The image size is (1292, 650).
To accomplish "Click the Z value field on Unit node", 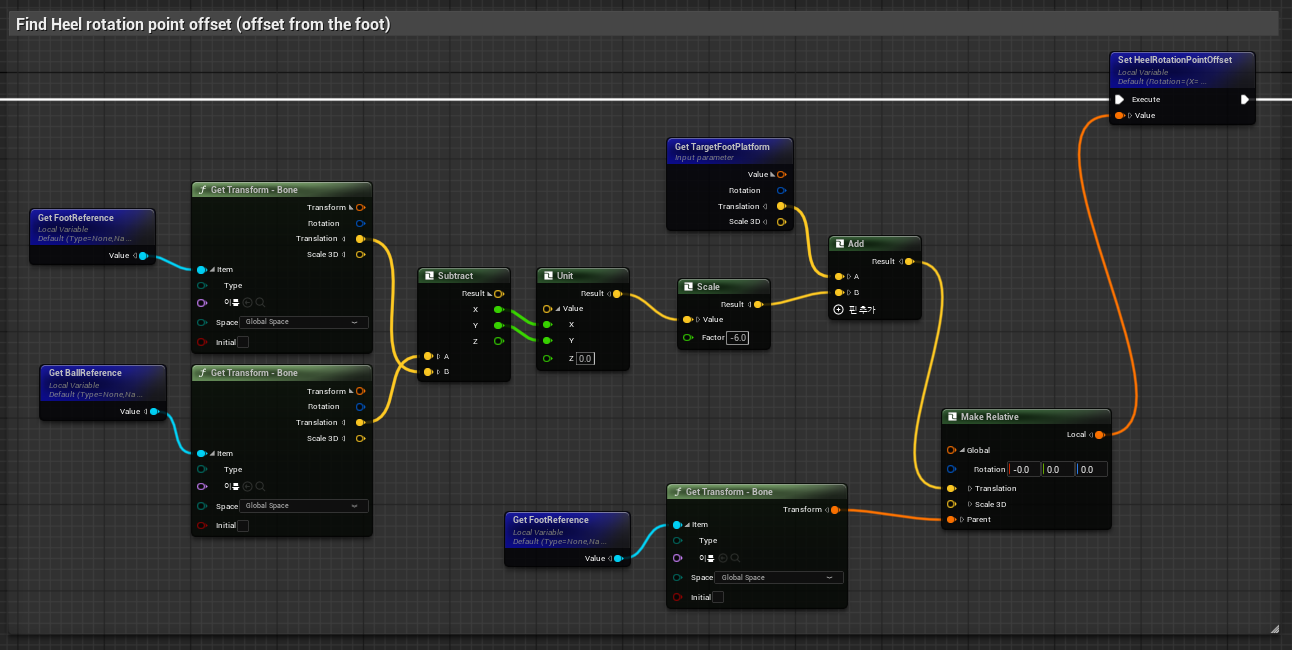I will pos(585,358).
